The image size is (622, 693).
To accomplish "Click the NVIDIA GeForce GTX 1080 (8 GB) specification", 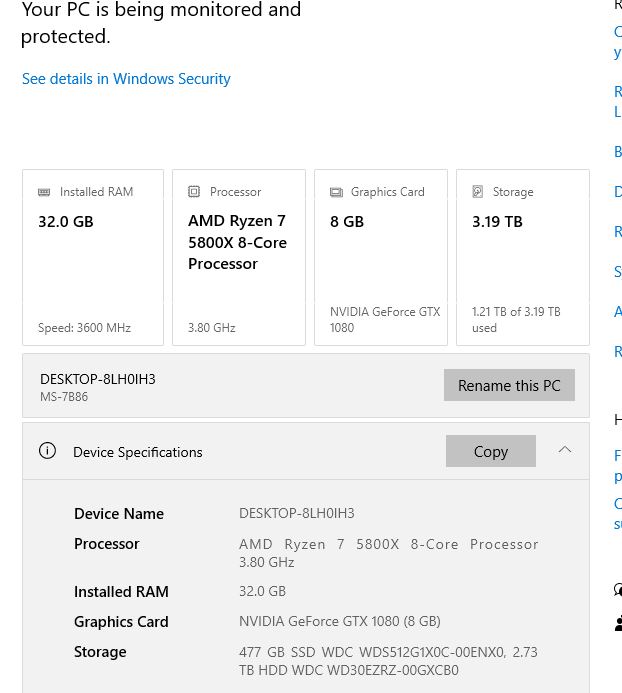I will point(339,621).
